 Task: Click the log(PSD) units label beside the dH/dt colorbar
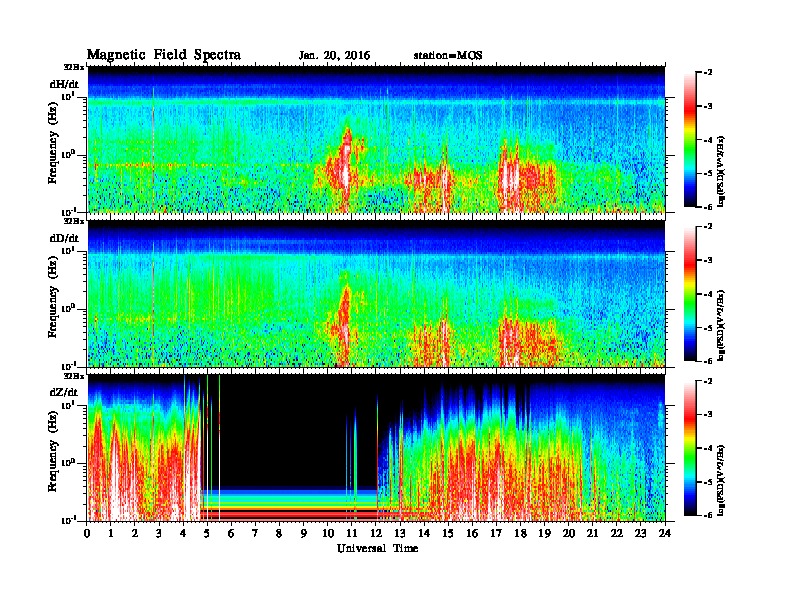coord(721,171)
